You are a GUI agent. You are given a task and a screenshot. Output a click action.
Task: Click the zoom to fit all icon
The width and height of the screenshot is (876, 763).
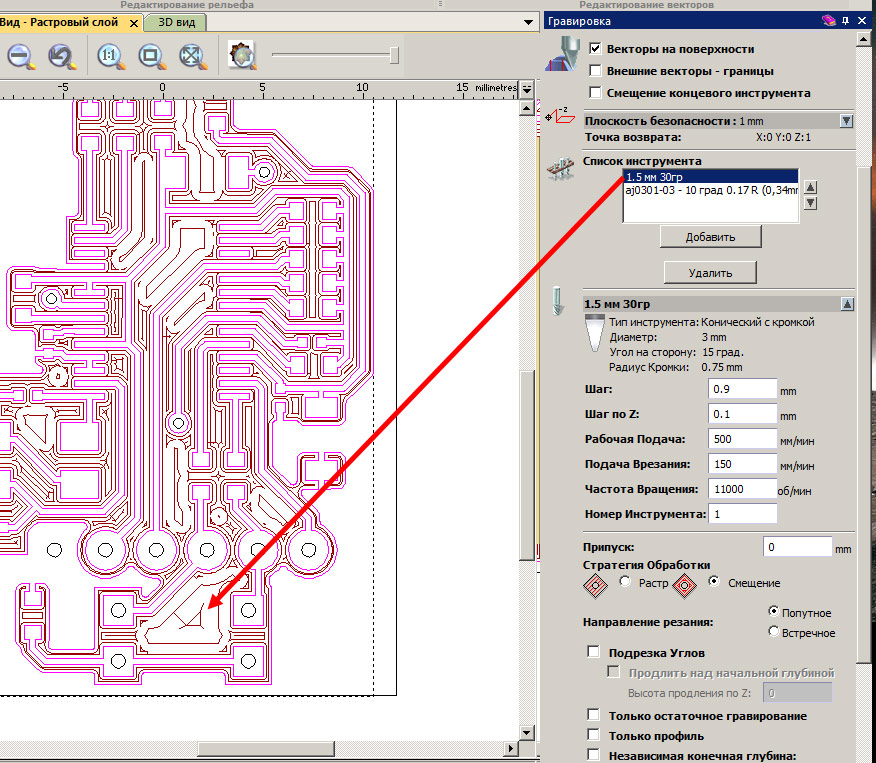(193, 56)
